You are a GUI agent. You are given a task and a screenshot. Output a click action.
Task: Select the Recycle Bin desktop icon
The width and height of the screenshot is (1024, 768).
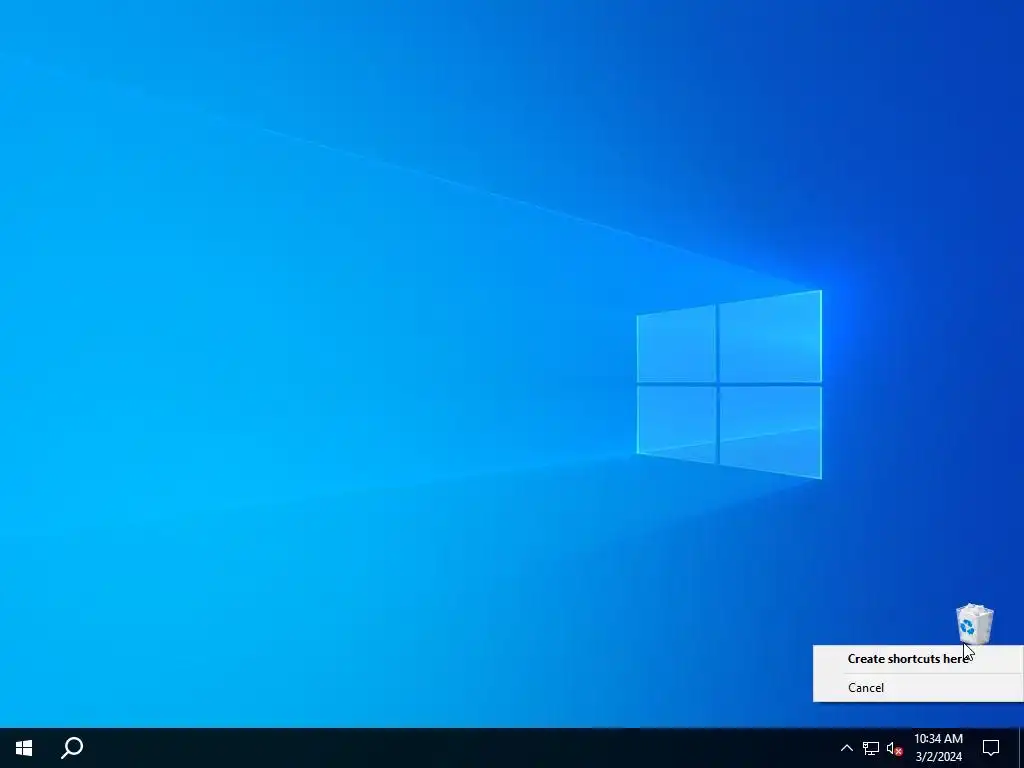tap(974, 624)
